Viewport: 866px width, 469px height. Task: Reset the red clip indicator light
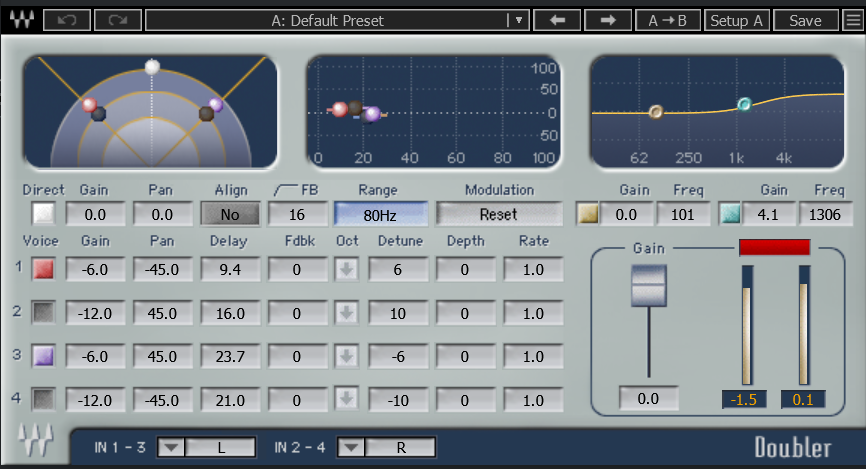pyautogui.click(x=774, y=247)
